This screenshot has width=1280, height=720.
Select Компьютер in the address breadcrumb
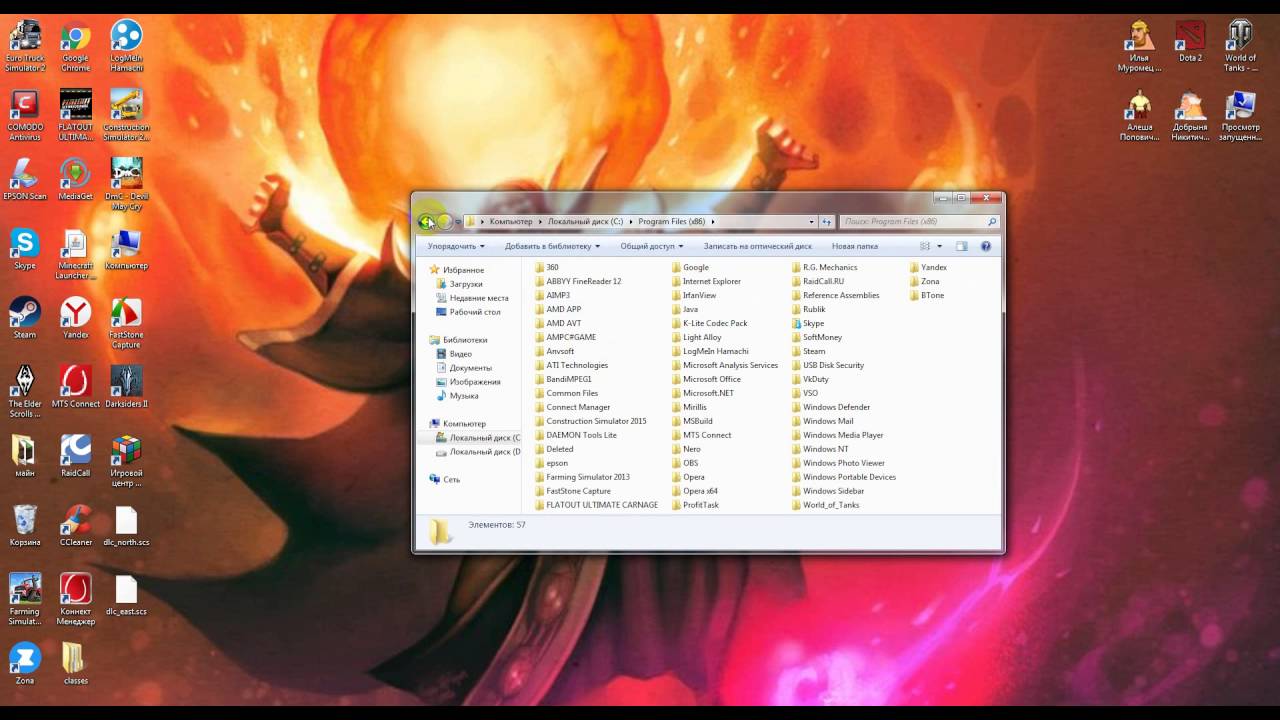click(x=511, y=222)
